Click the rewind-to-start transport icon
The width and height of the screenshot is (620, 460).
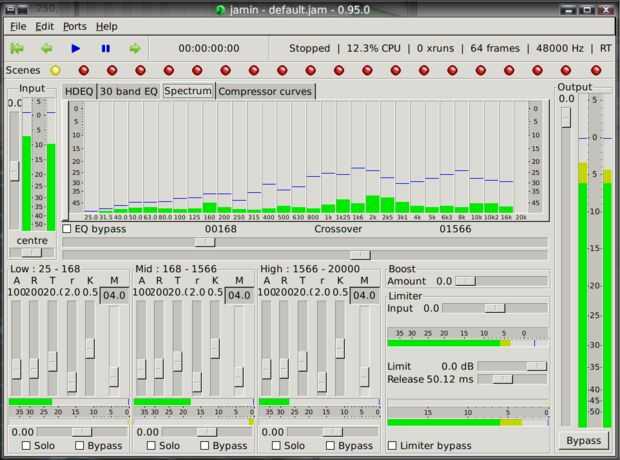[17, 49]
